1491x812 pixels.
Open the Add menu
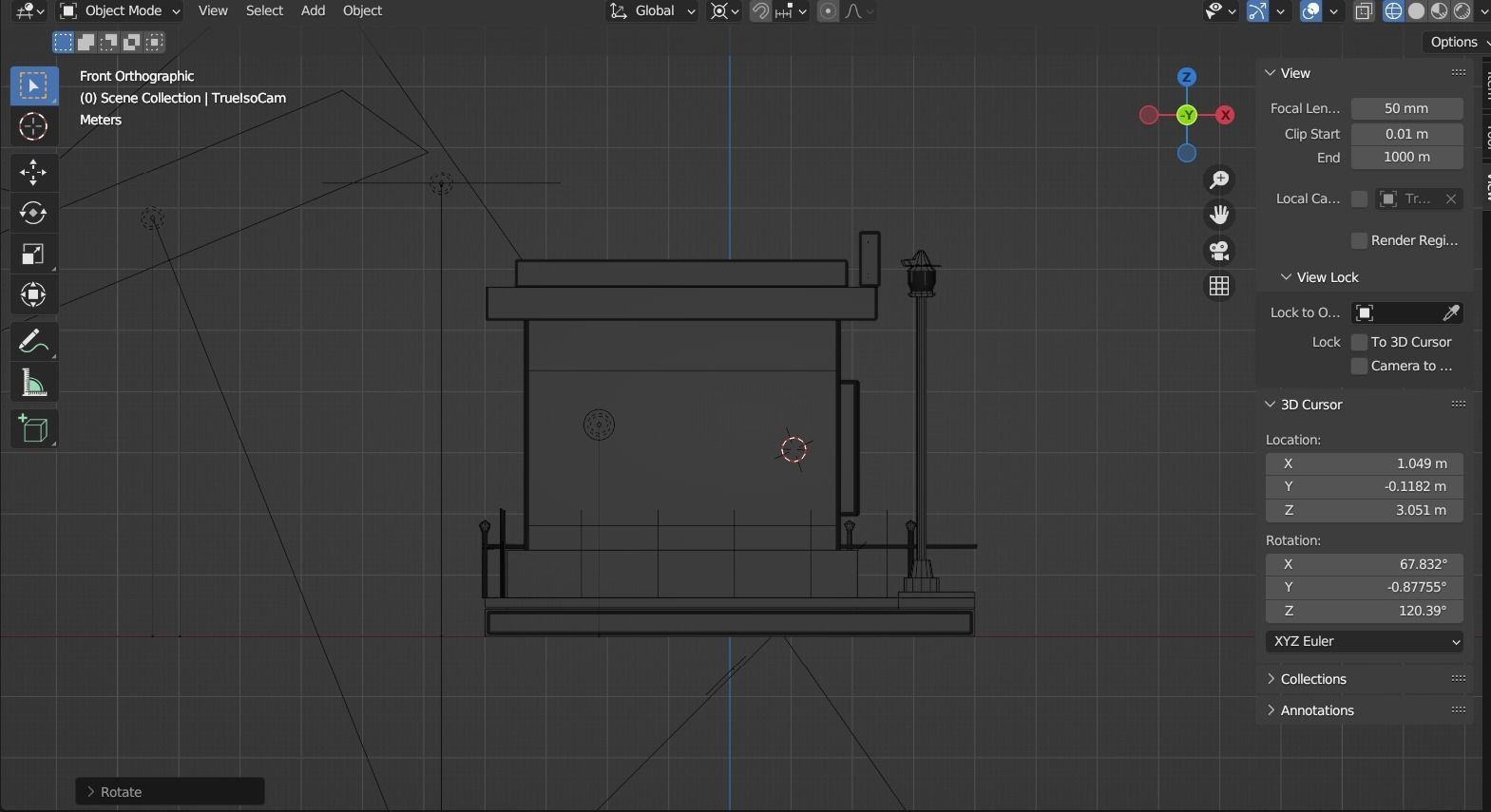pos(313,11)
